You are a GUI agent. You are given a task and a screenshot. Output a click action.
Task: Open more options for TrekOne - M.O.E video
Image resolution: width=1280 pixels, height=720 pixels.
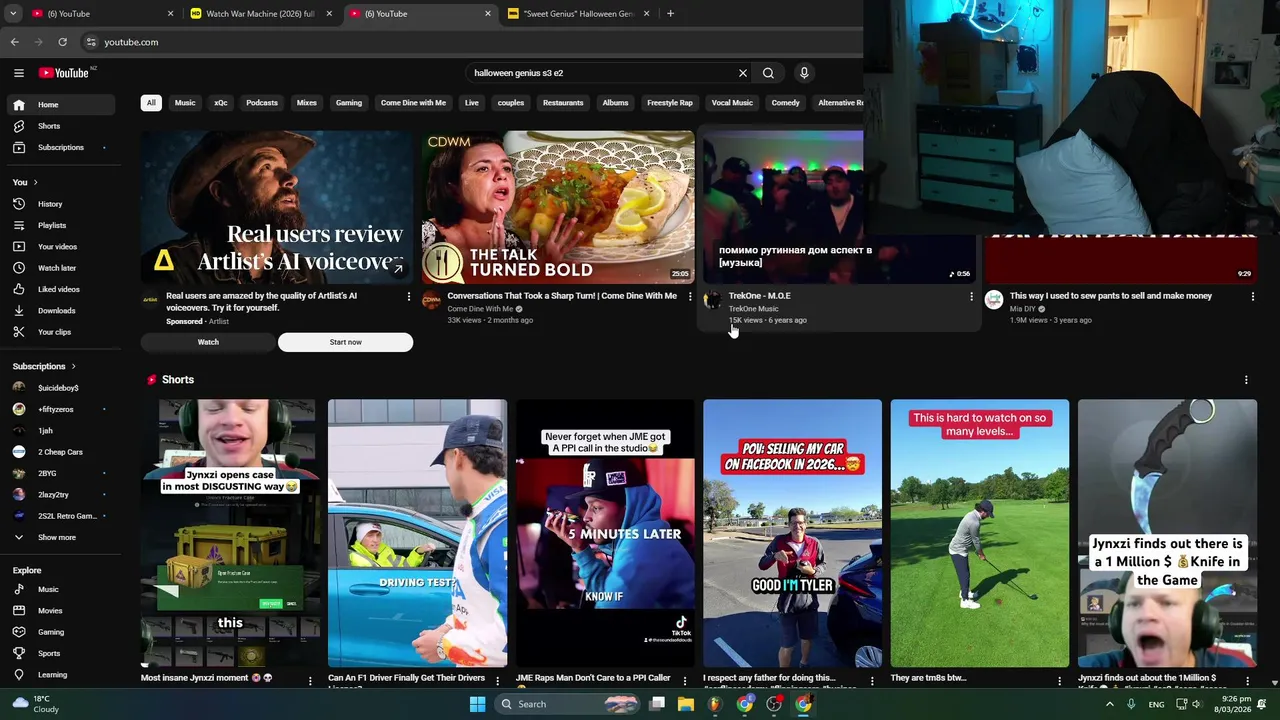coord(971,296)
